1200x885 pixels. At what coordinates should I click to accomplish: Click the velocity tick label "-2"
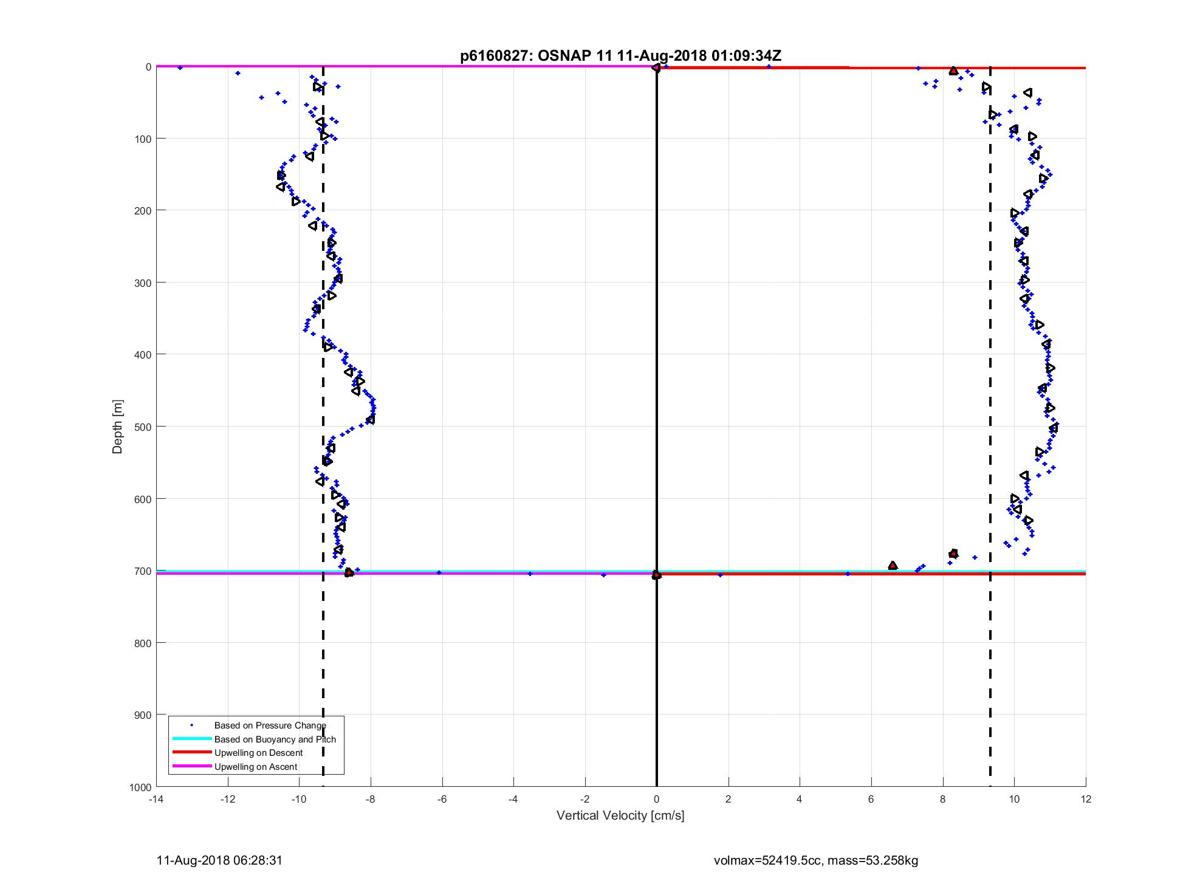(585, 799)
